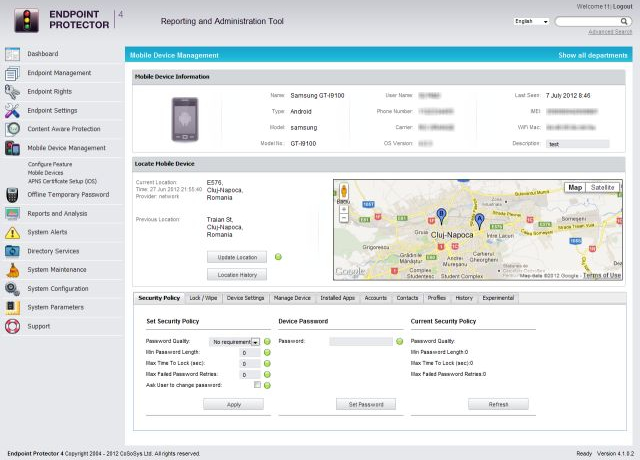This screenshot has width=640, height=460.
Task: Switch to the Device Settings tab
Action: (245, 298)
